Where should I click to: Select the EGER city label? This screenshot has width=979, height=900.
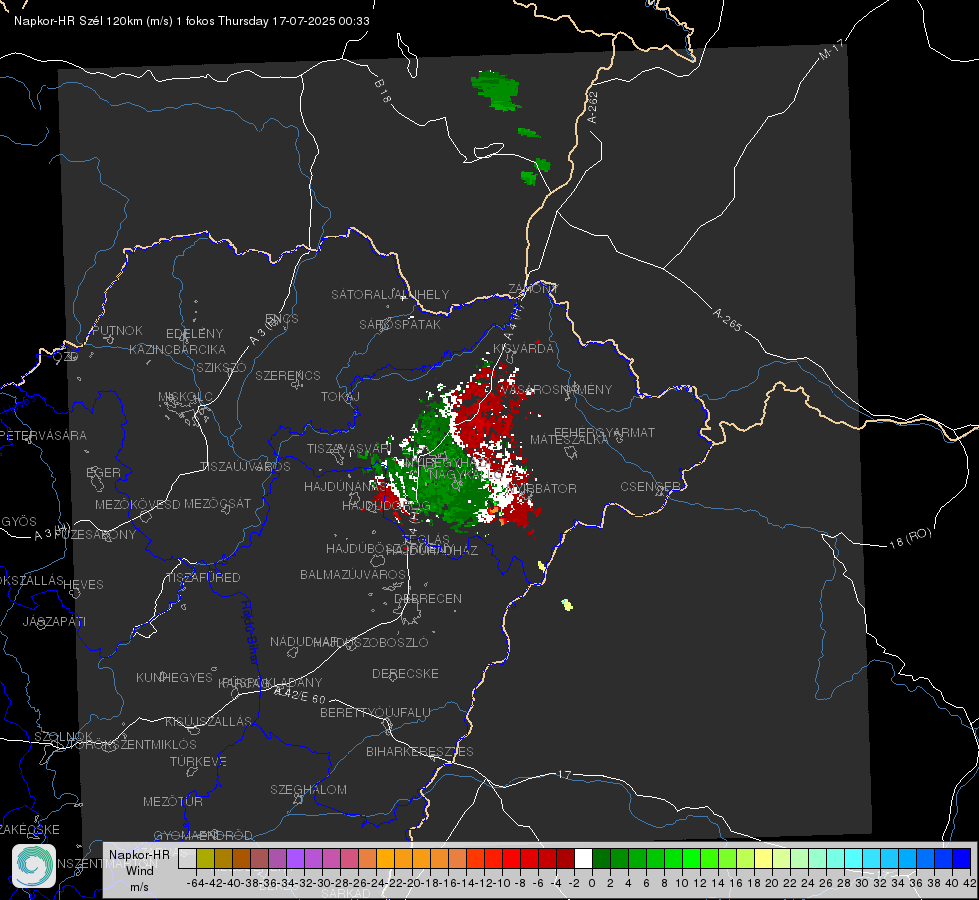(x=103, y=472)
